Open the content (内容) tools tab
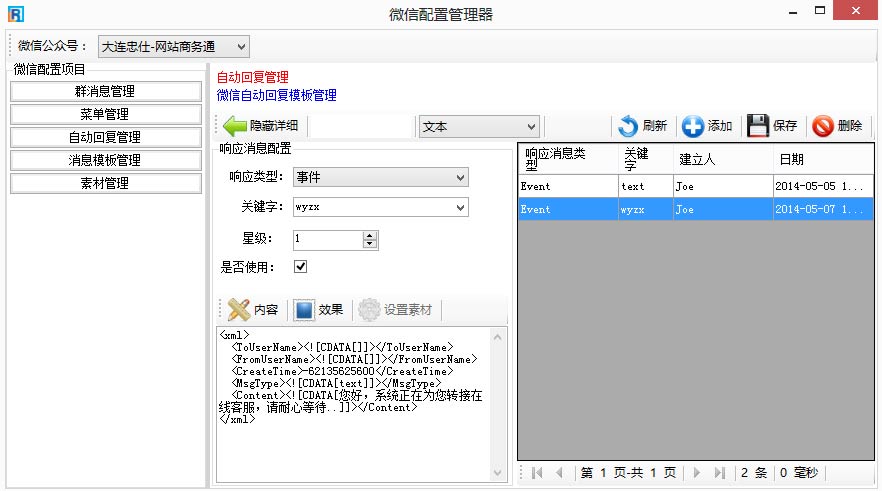This screenshot has width=882, height=491. tap(252, 309)
